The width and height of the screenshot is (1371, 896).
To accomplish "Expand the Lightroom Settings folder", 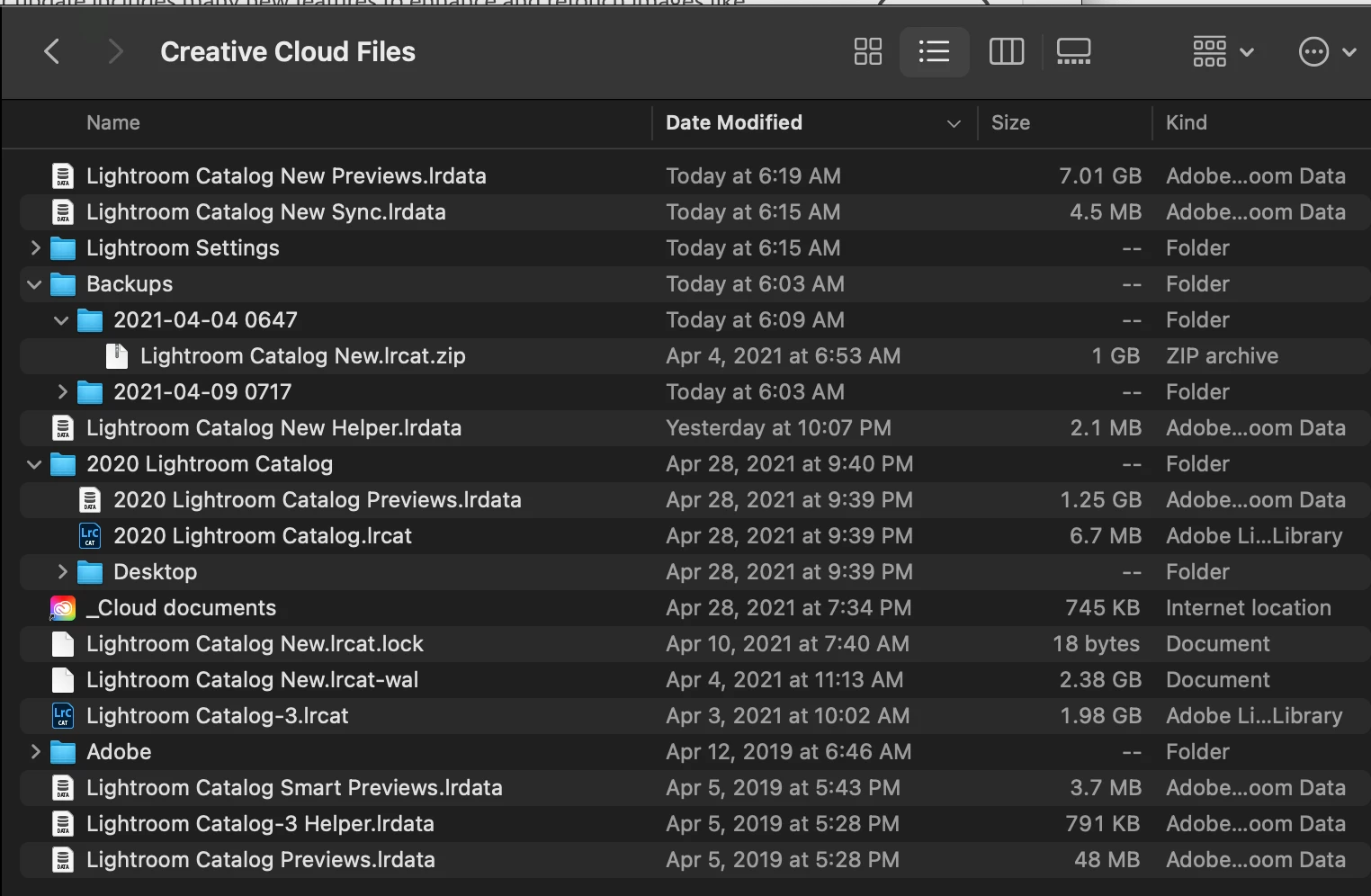I will click(x=35, y=247).
